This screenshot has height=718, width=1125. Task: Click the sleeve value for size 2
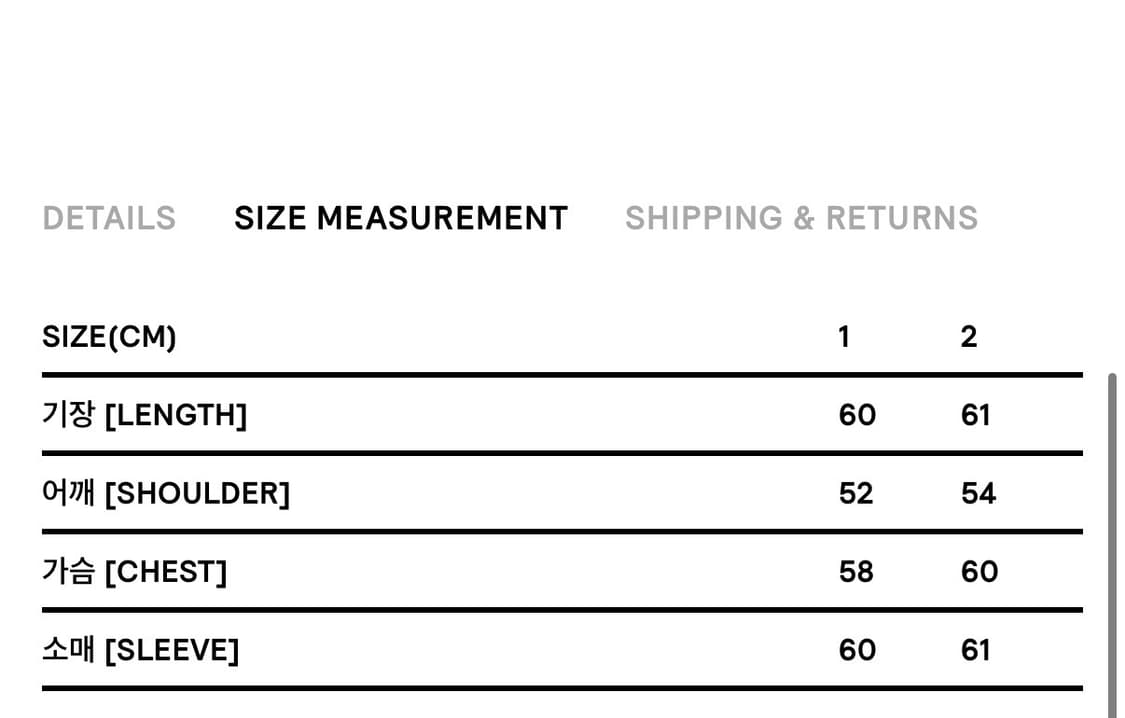click(975, 650)
